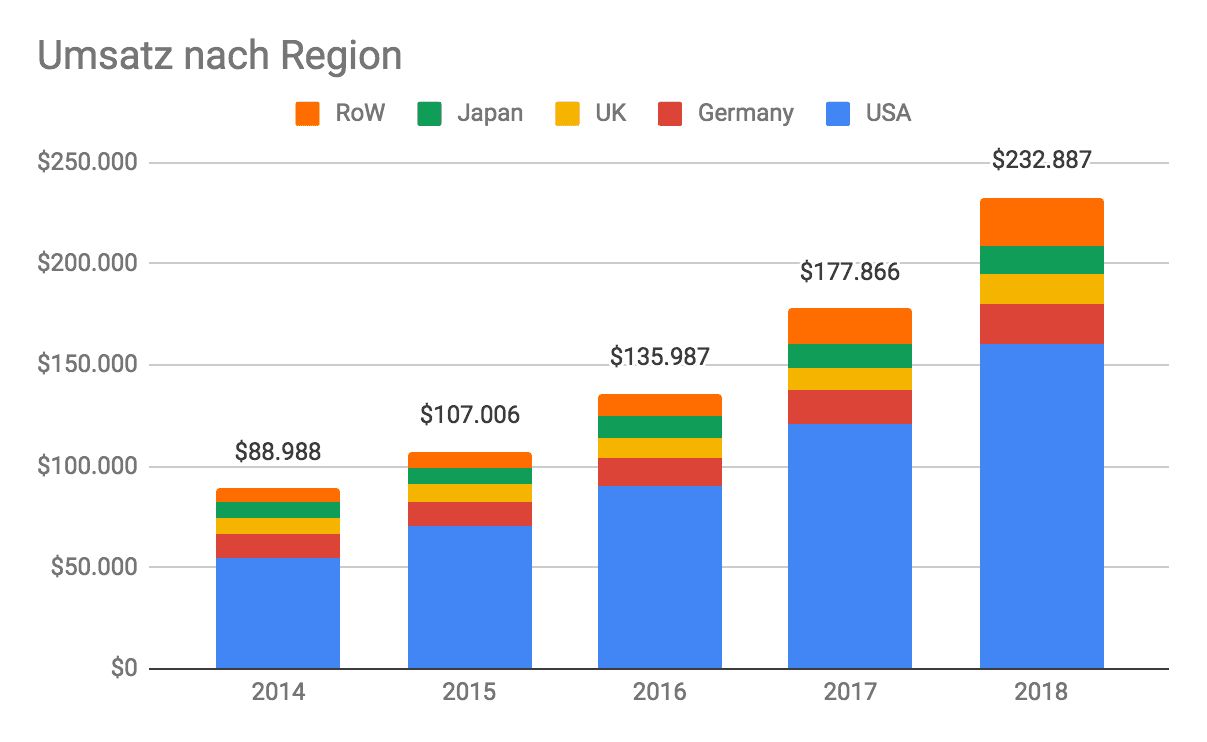
Task: Click the $150.000 y-axis label
Action: pos(85,365)
